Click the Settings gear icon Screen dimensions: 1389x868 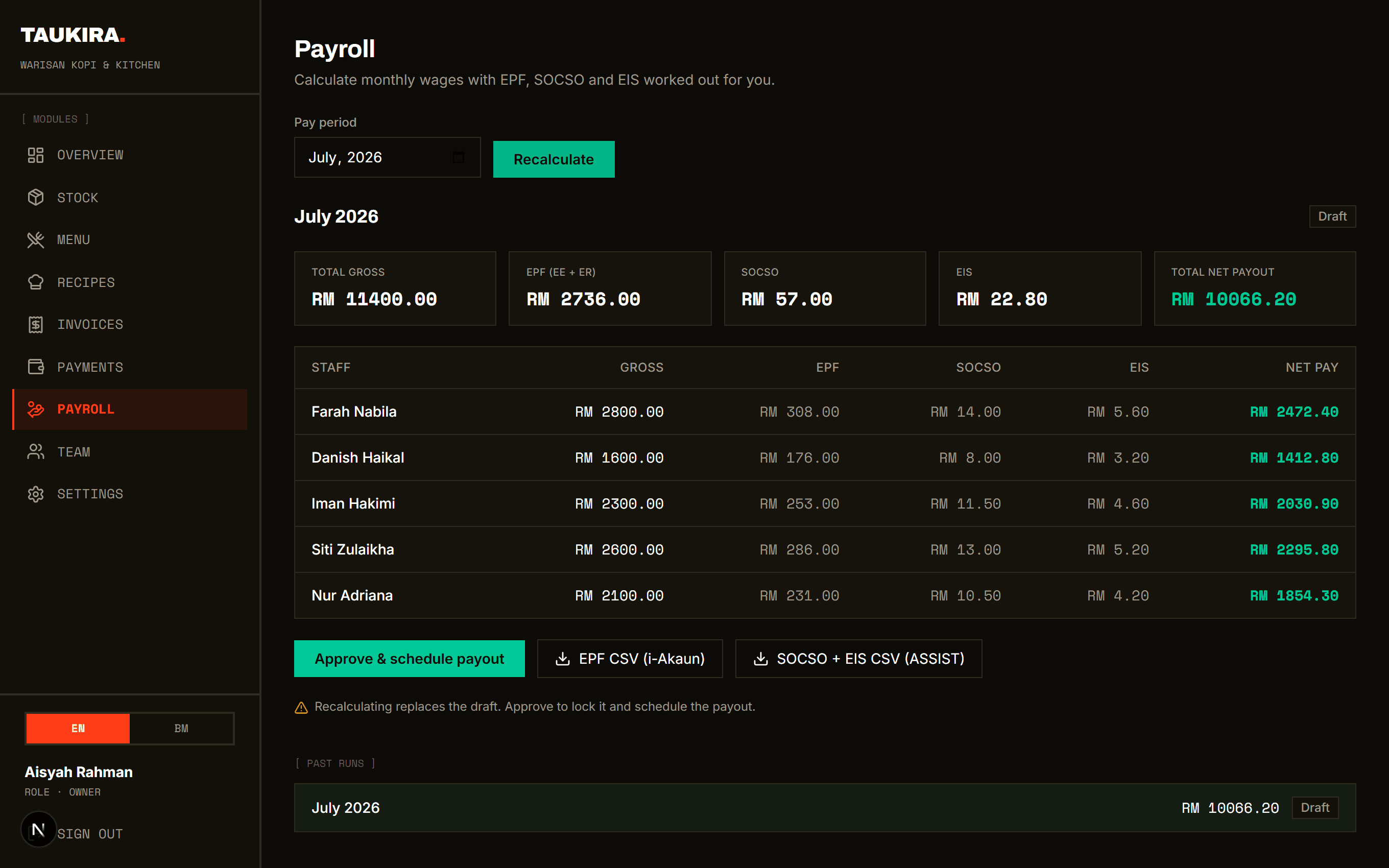(x=36, y=494)
